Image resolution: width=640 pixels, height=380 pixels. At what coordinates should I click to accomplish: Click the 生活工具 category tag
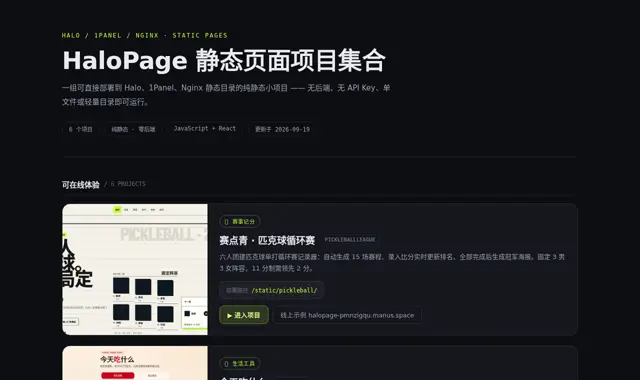point(240,363)
